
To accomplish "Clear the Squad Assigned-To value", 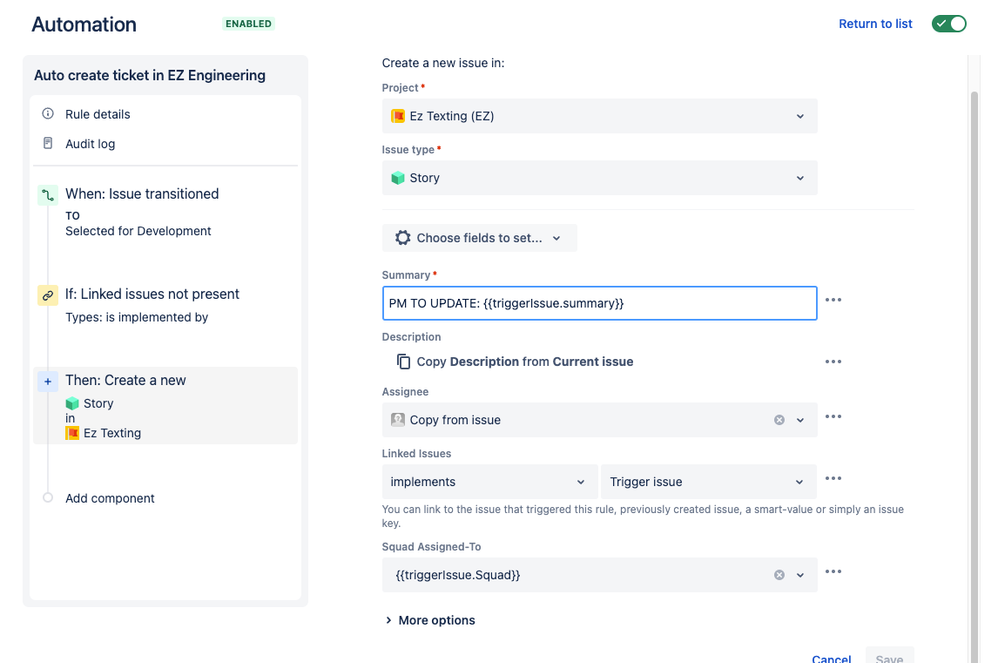I will coord(779,575).
